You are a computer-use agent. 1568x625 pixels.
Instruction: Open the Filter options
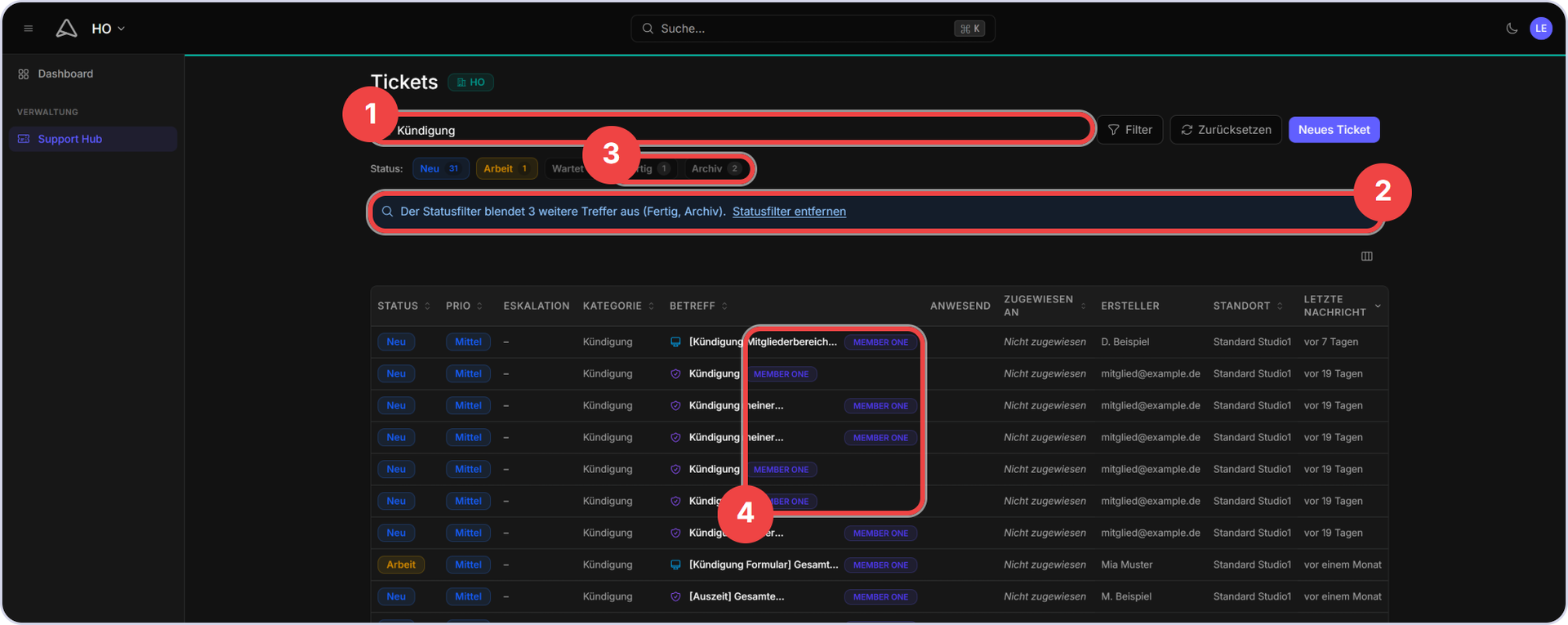[x=1130, y=130]
